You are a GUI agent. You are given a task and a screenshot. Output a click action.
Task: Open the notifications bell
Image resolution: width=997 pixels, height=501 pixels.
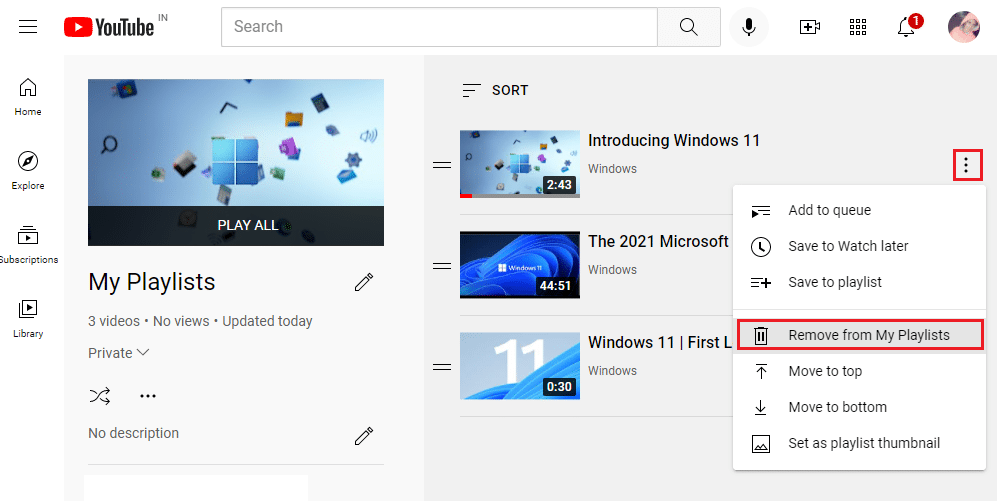[x=906, y=27]
